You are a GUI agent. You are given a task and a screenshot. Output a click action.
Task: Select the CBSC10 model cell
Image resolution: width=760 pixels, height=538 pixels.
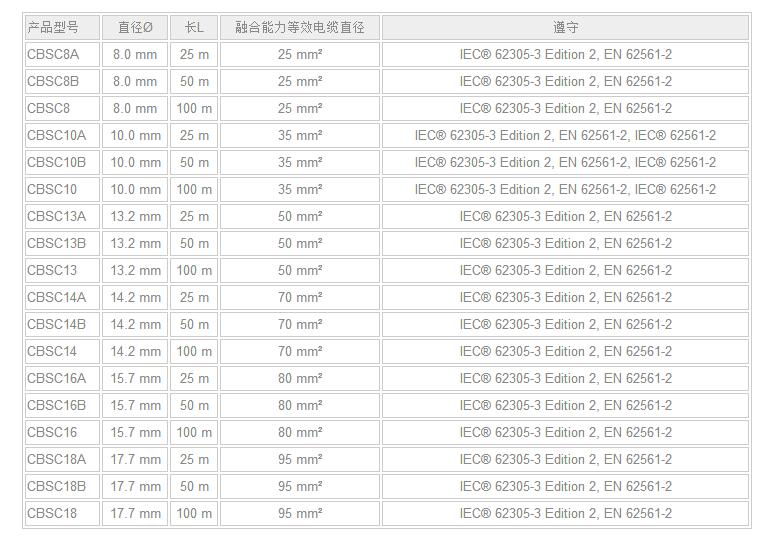(52, 189)
